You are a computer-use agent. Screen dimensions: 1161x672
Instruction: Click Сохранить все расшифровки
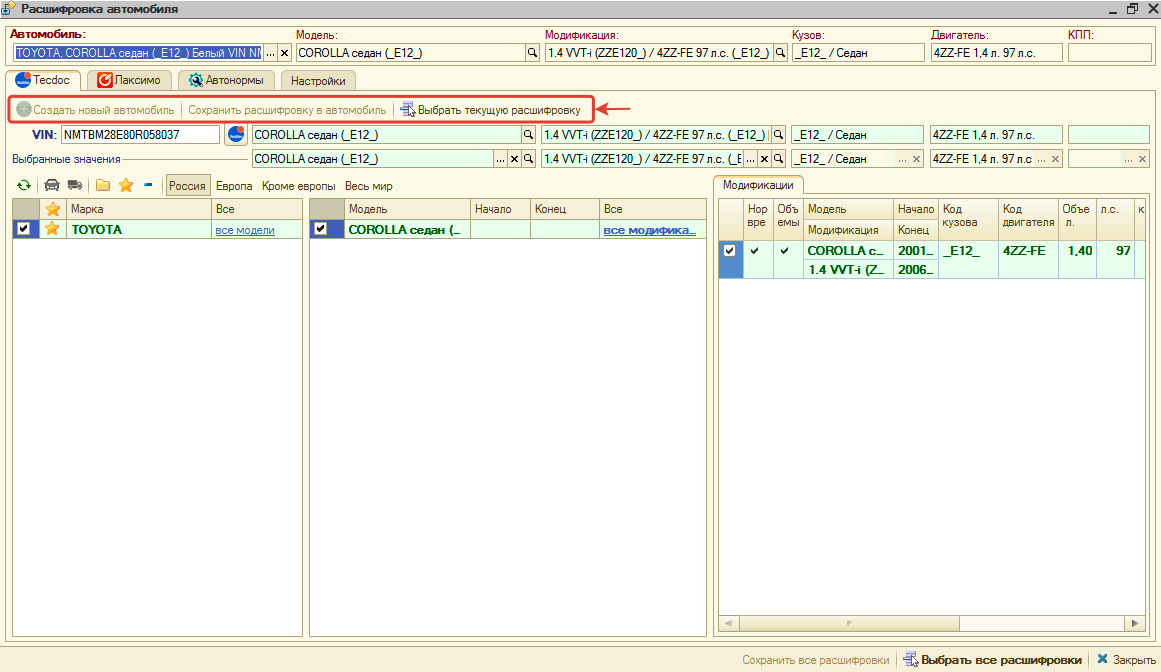click(x=816, y=659)
